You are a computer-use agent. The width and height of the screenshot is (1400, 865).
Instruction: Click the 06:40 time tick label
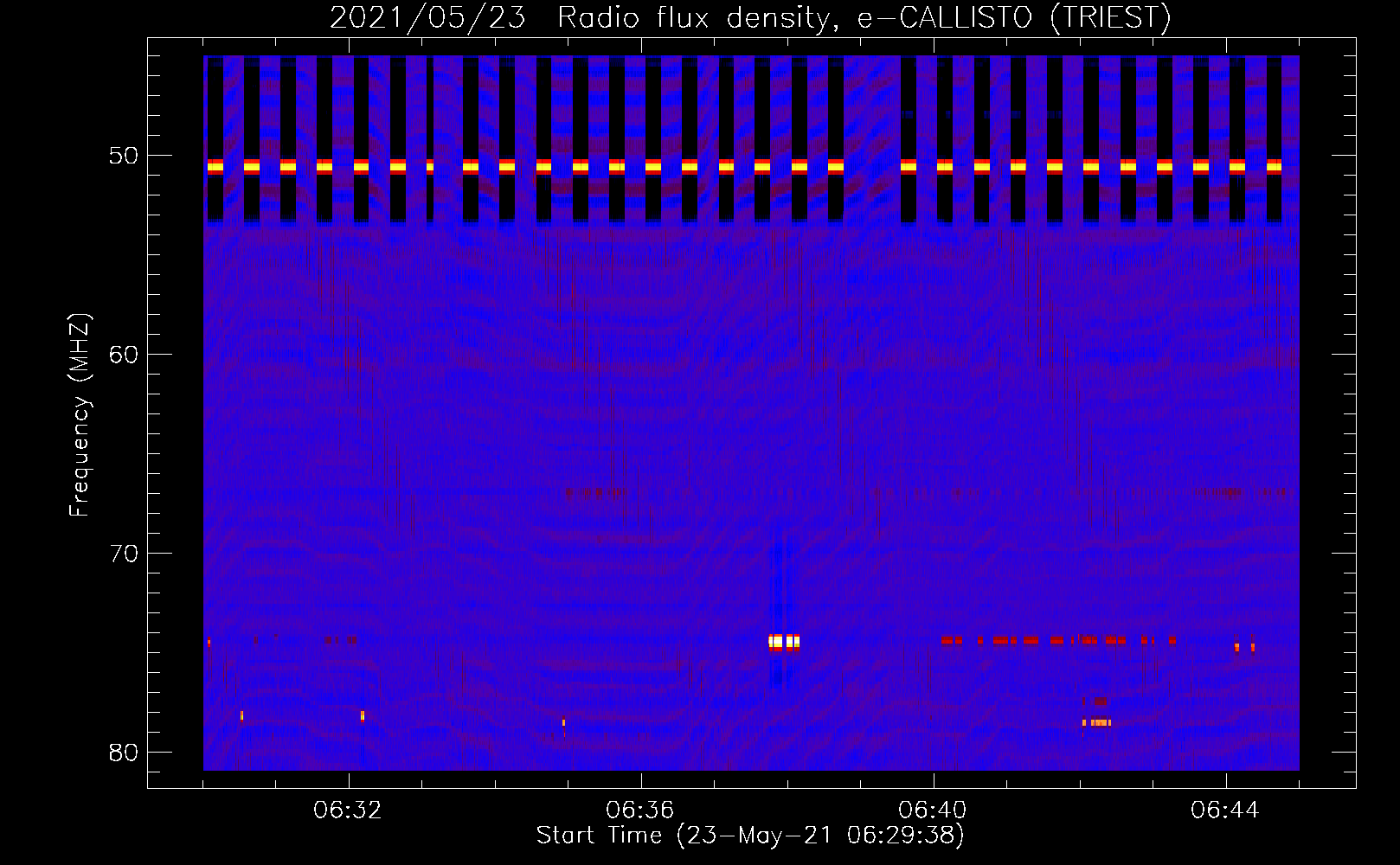(x=933, y=811)
